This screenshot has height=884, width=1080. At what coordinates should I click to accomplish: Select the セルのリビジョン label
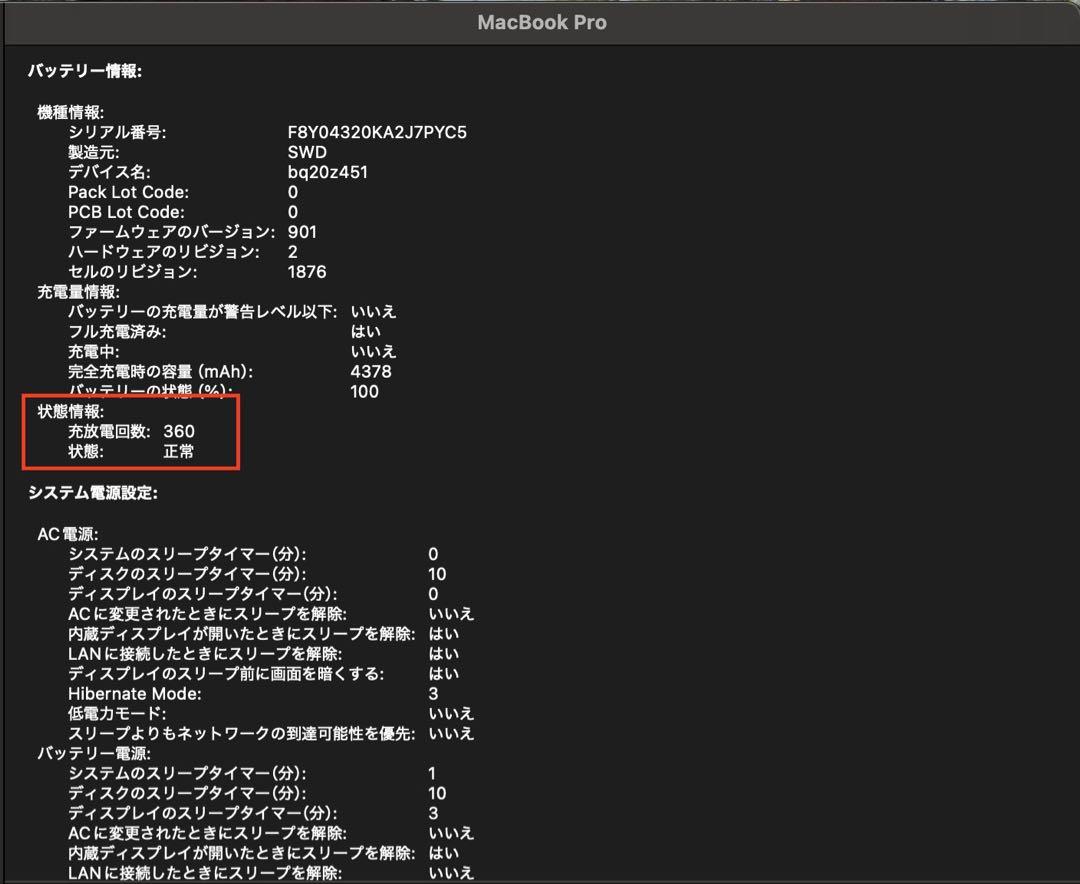click(x=132, y=272)
